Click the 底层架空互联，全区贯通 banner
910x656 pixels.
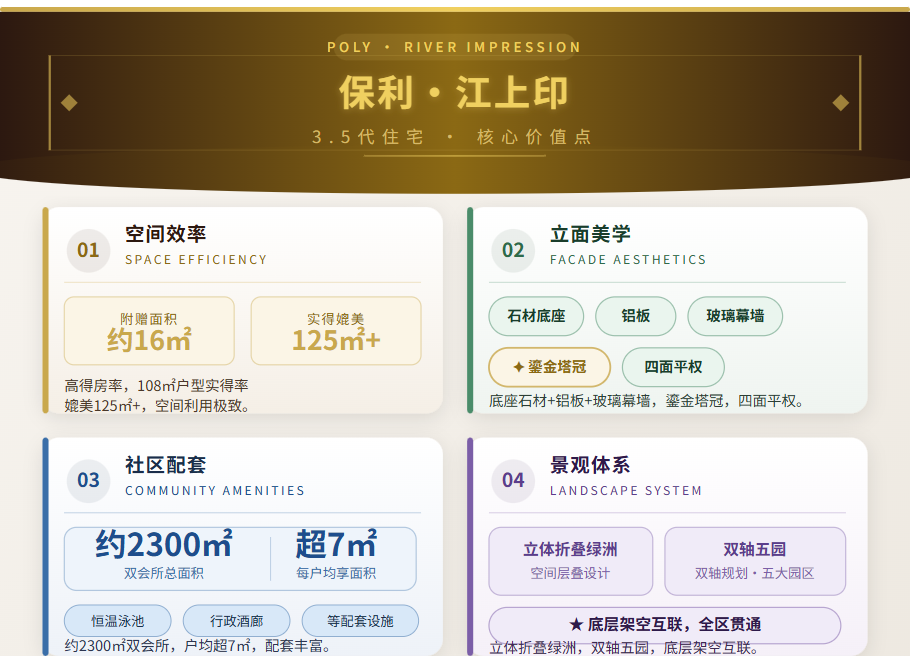pyautogui.click(x=665, y=625)
